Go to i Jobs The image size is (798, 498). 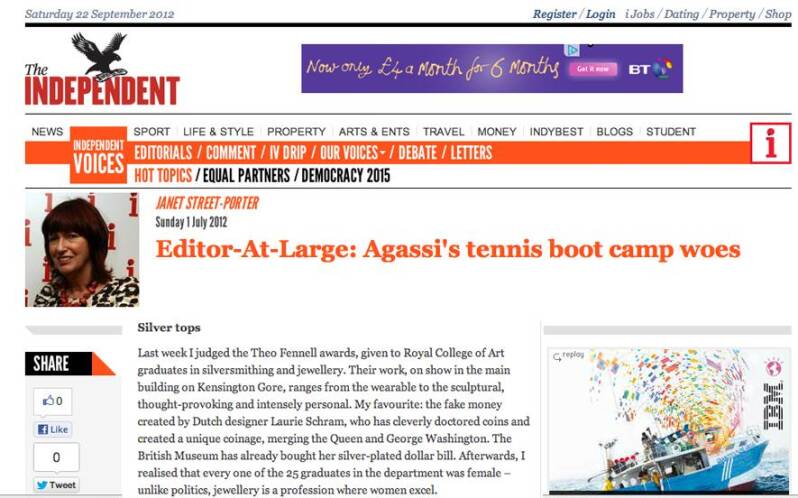pos(640,14)
